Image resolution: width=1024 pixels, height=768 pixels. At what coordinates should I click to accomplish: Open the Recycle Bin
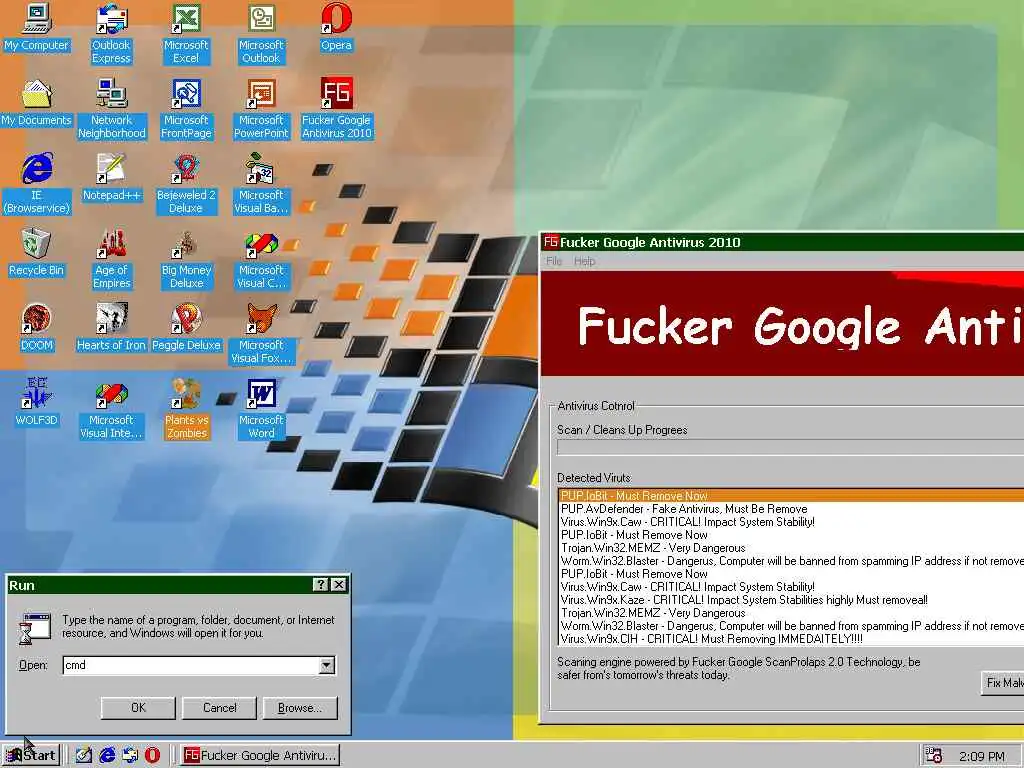(37, 253)
